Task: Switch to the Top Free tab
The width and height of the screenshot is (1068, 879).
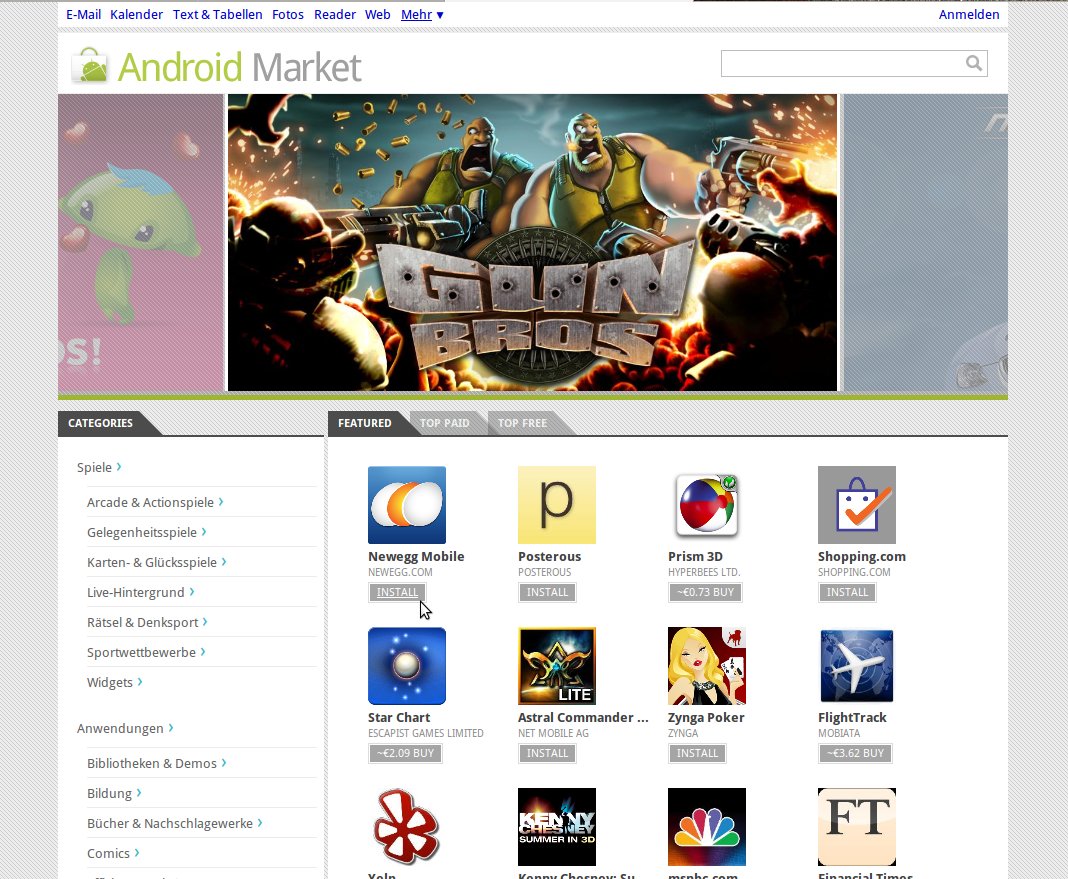Action: [522, 423]
